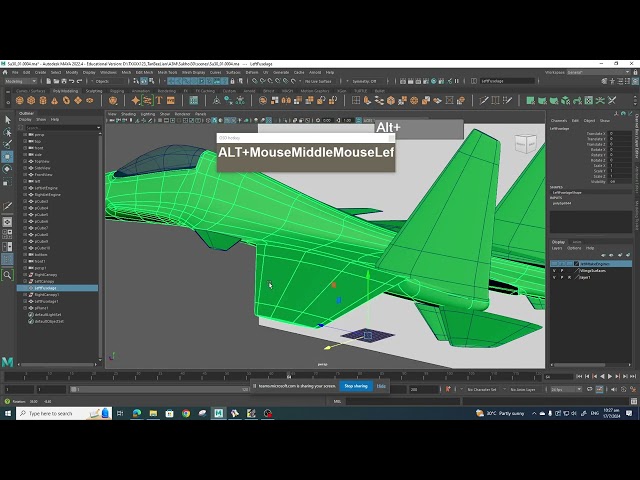
Task: Enable snap to grid magnet icon
Action: (254, 81)
